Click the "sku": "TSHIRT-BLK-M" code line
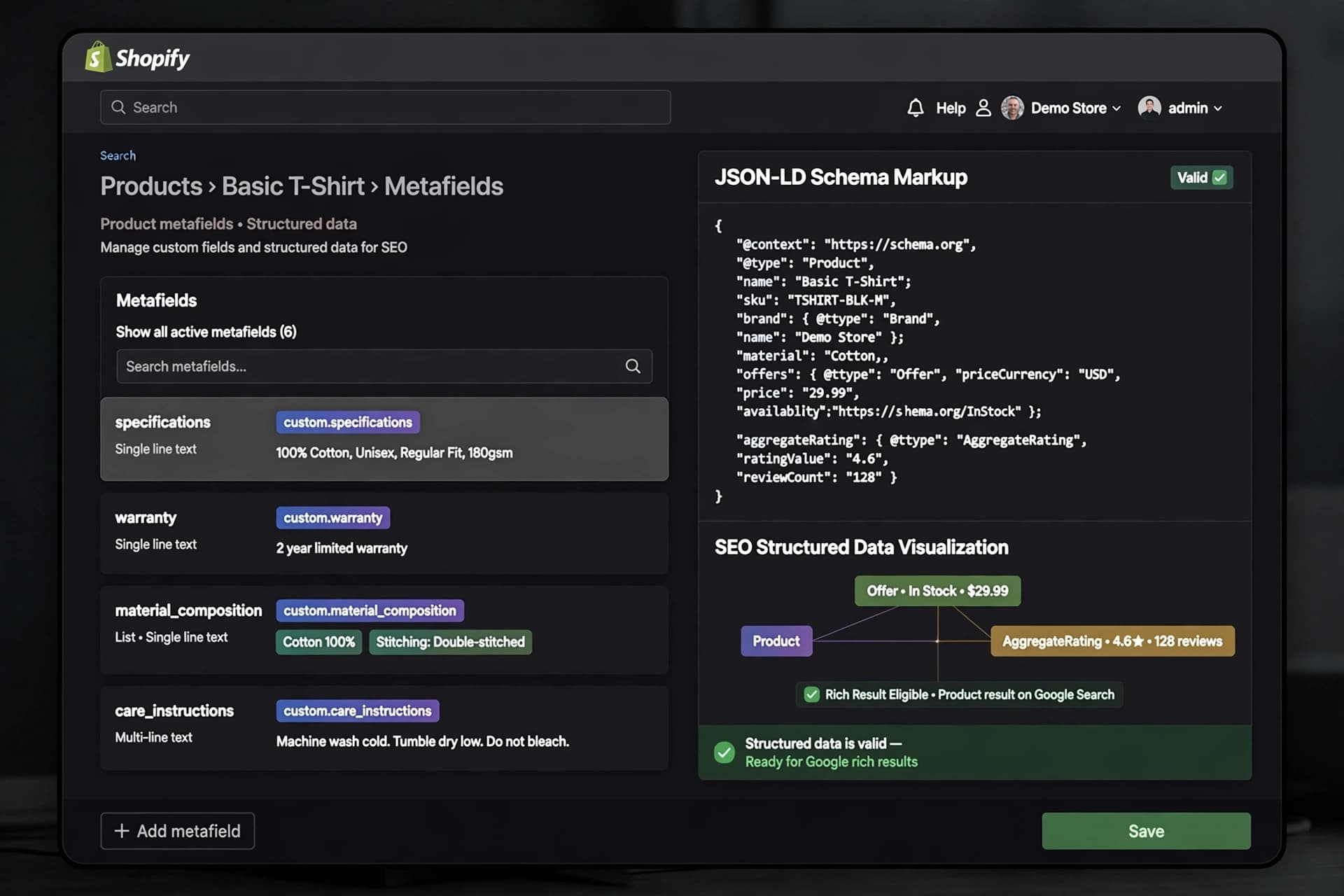The height and width of the screenshot is (896, 1344). pyautogui.click(x=815, y=300)
